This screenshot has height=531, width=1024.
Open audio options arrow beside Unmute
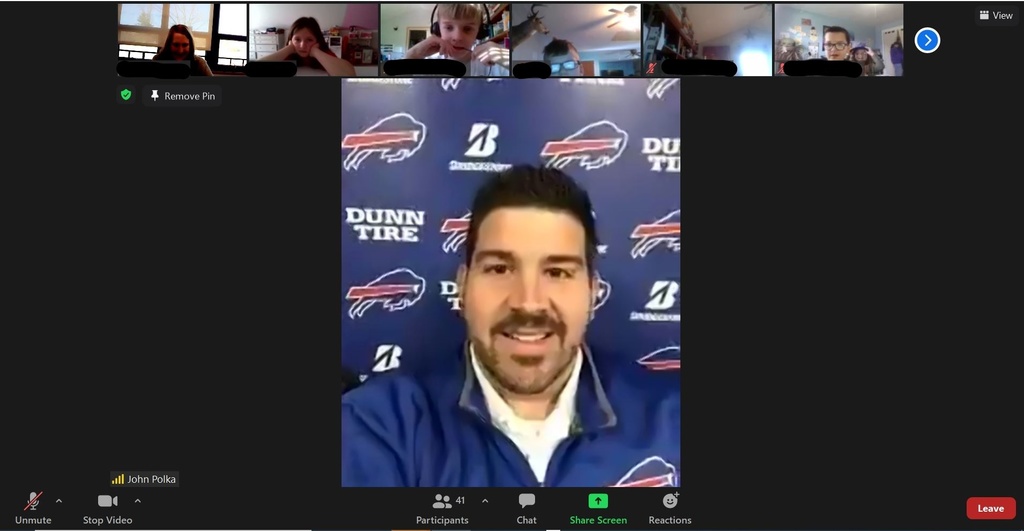[59, 501]
